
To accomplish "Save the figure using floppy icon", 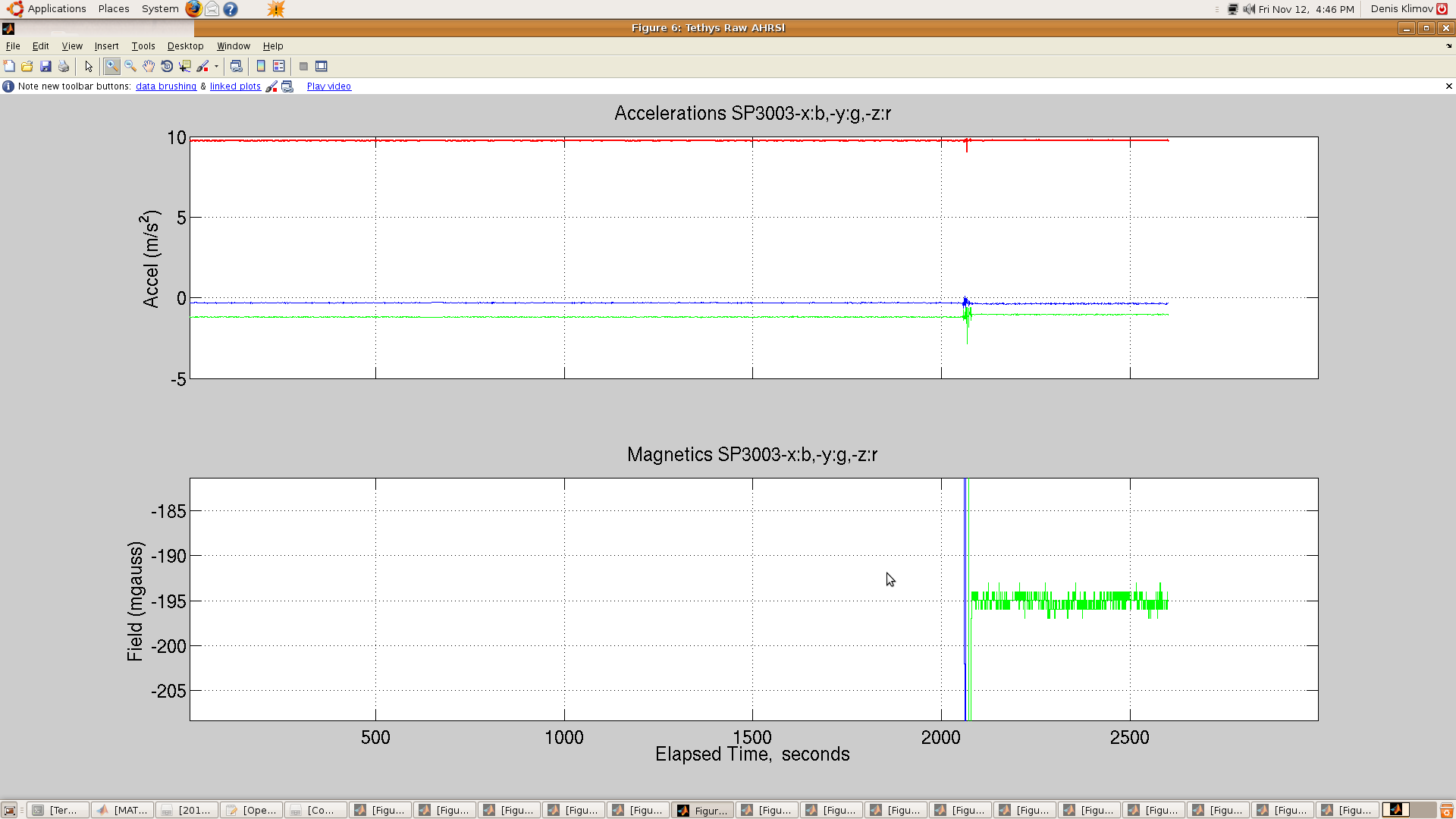I will click(x=45, y=67).
